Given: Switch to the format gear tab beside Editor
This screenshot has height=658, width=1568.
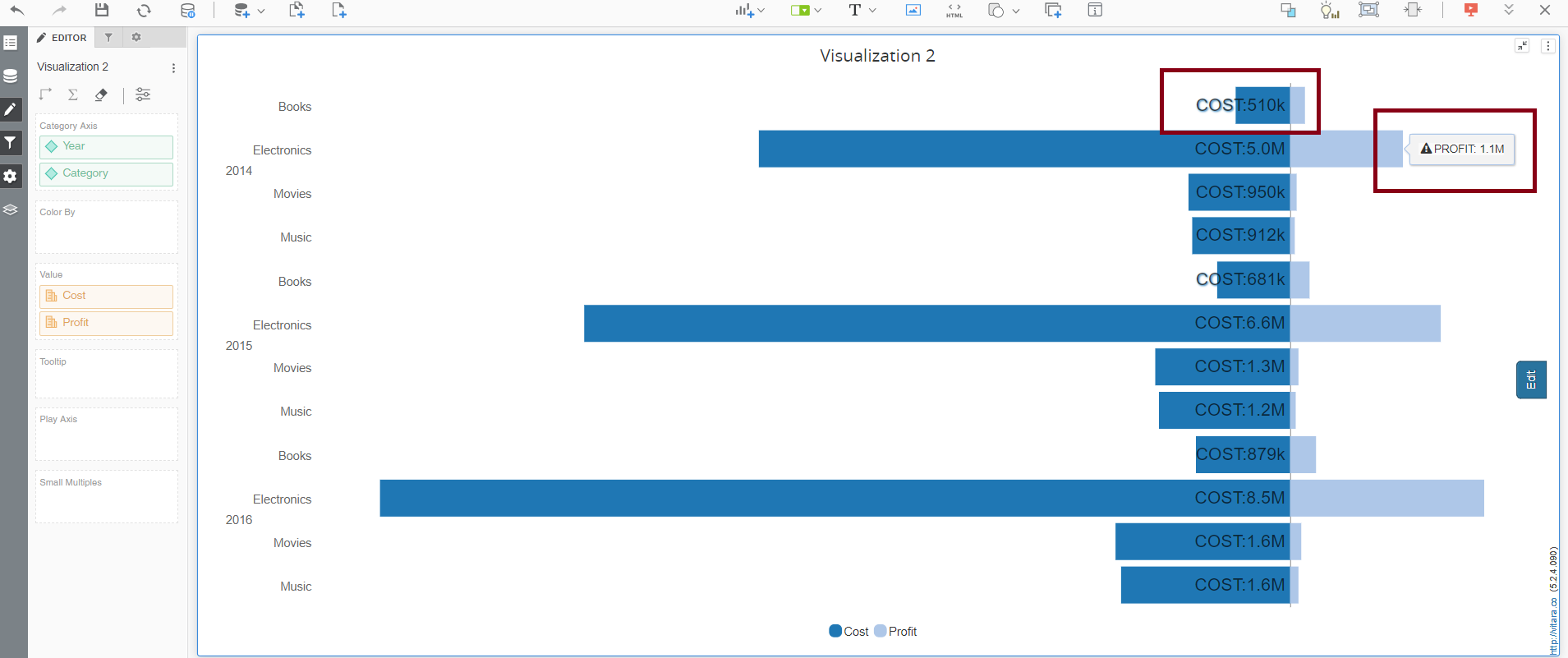Looking at the screenshot, I should click(x=136, y=38).
